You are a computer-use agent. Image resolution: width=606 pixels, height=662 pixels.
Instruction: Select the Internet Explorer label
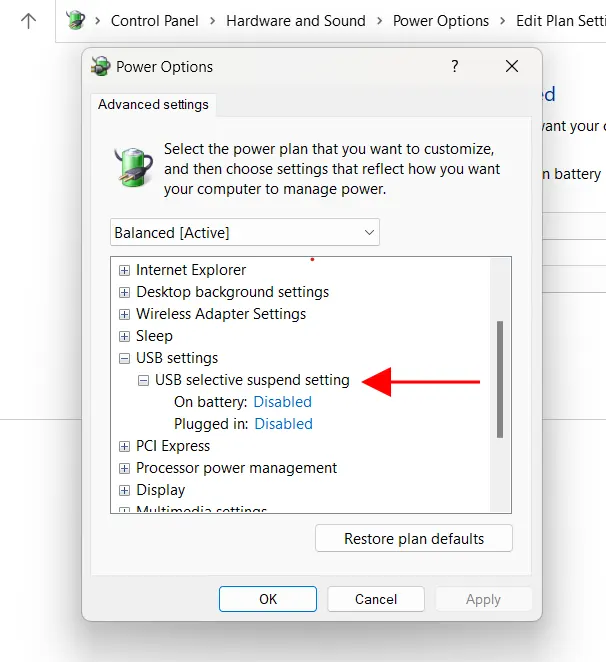[x=191, y=270]
